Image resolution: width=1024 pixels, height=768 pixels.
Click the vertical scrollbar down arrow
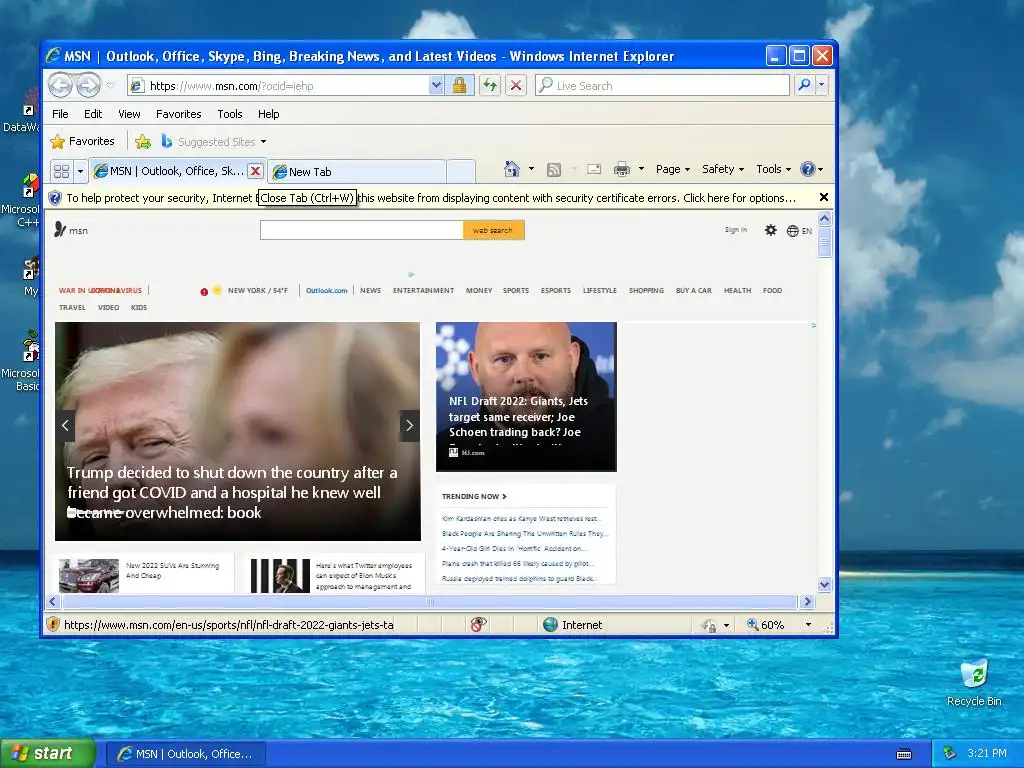tap(824, 584)
